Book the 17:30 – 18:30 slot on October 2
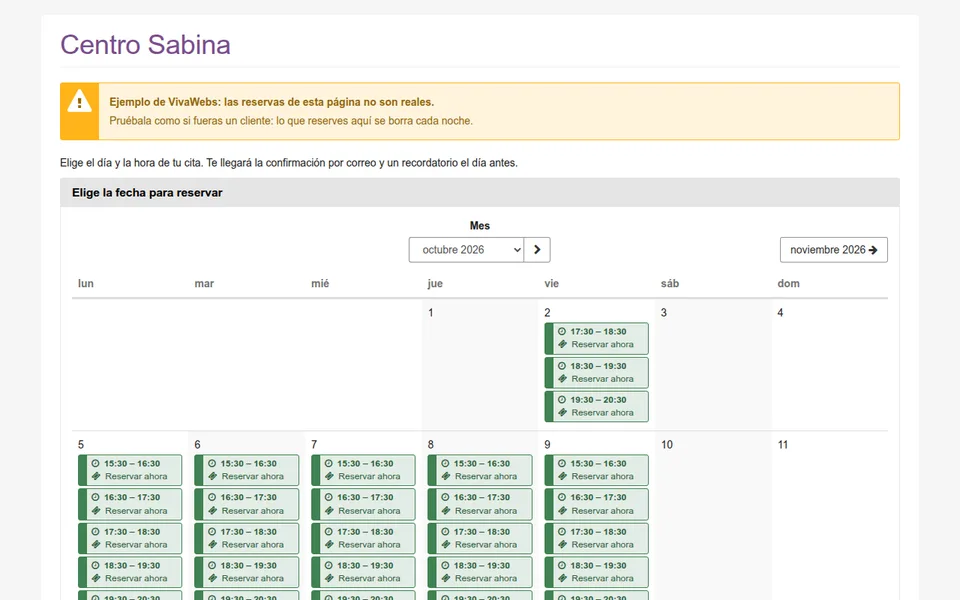Screen dimensions: 960x600 596,338
